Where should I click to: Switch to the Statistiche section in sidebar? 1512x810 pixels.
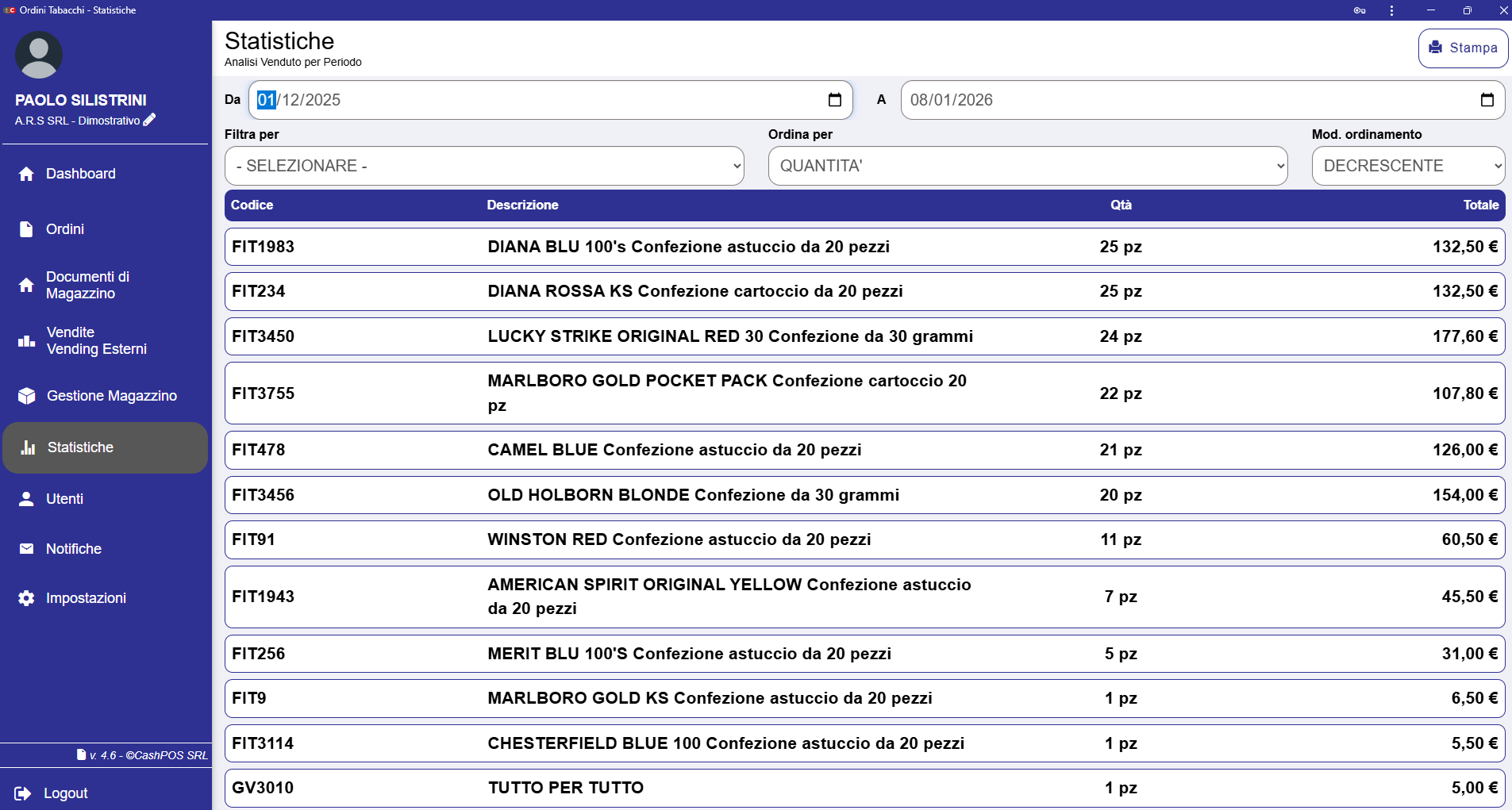point(79,447)
